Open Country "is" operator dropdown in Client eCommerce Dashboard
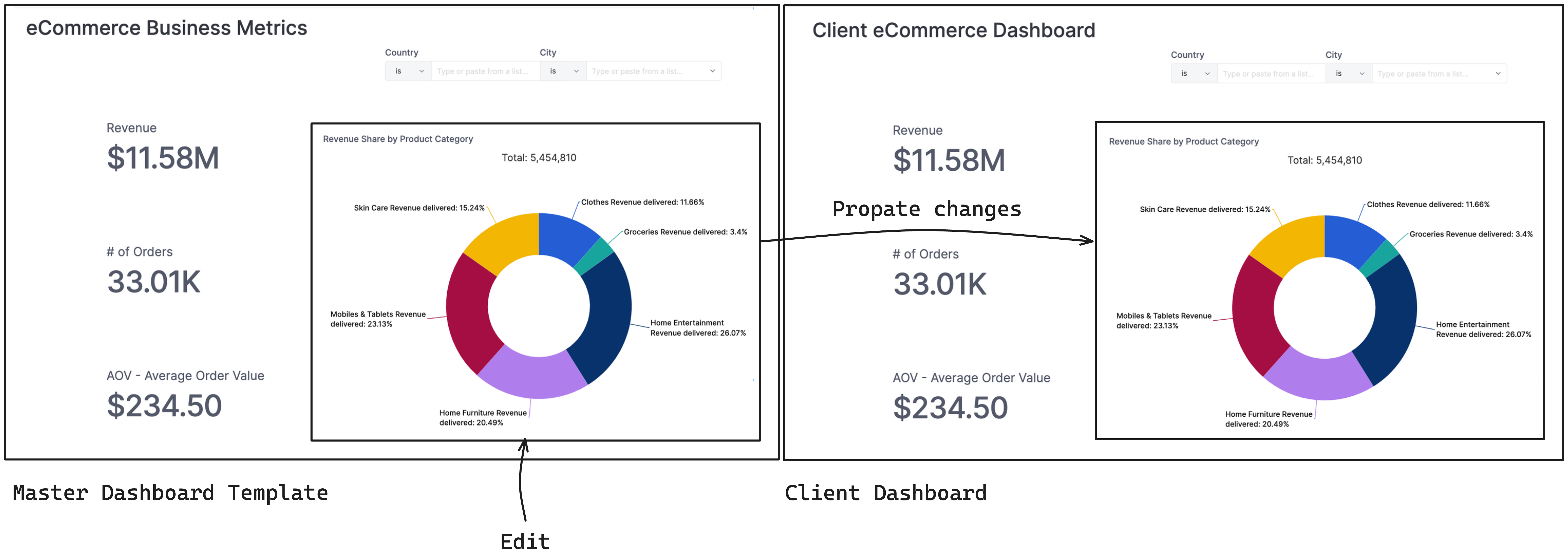 1194,74
